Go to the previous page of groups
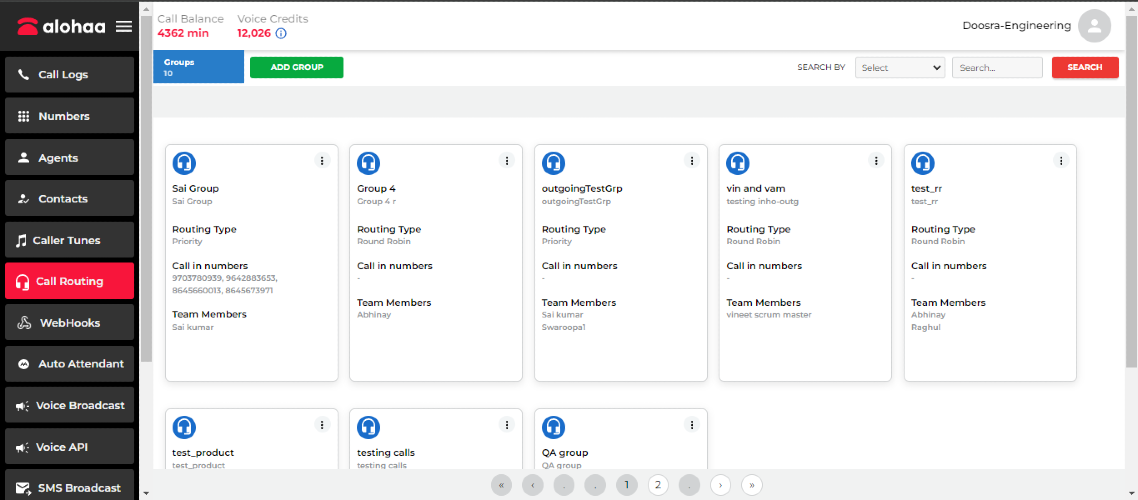 click(x=532, y=485)
